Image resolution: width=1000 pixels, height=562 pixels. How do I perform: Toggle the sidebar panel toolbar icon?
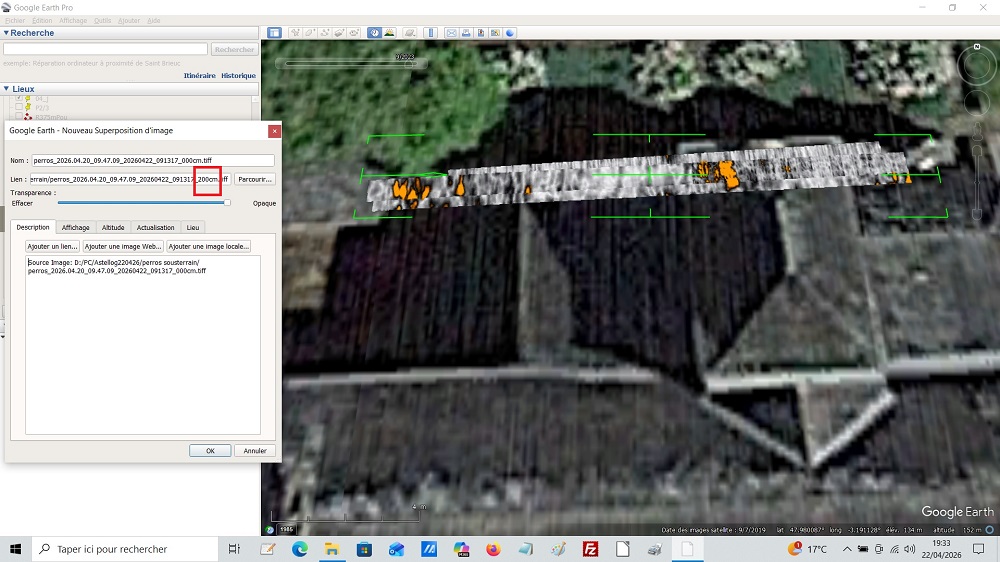[x=275, y=32]
